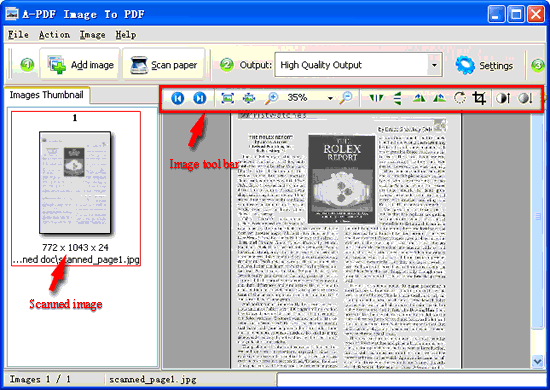Flip image horizontally
Screen dimensions: 550x390
[x=376, y=98]
